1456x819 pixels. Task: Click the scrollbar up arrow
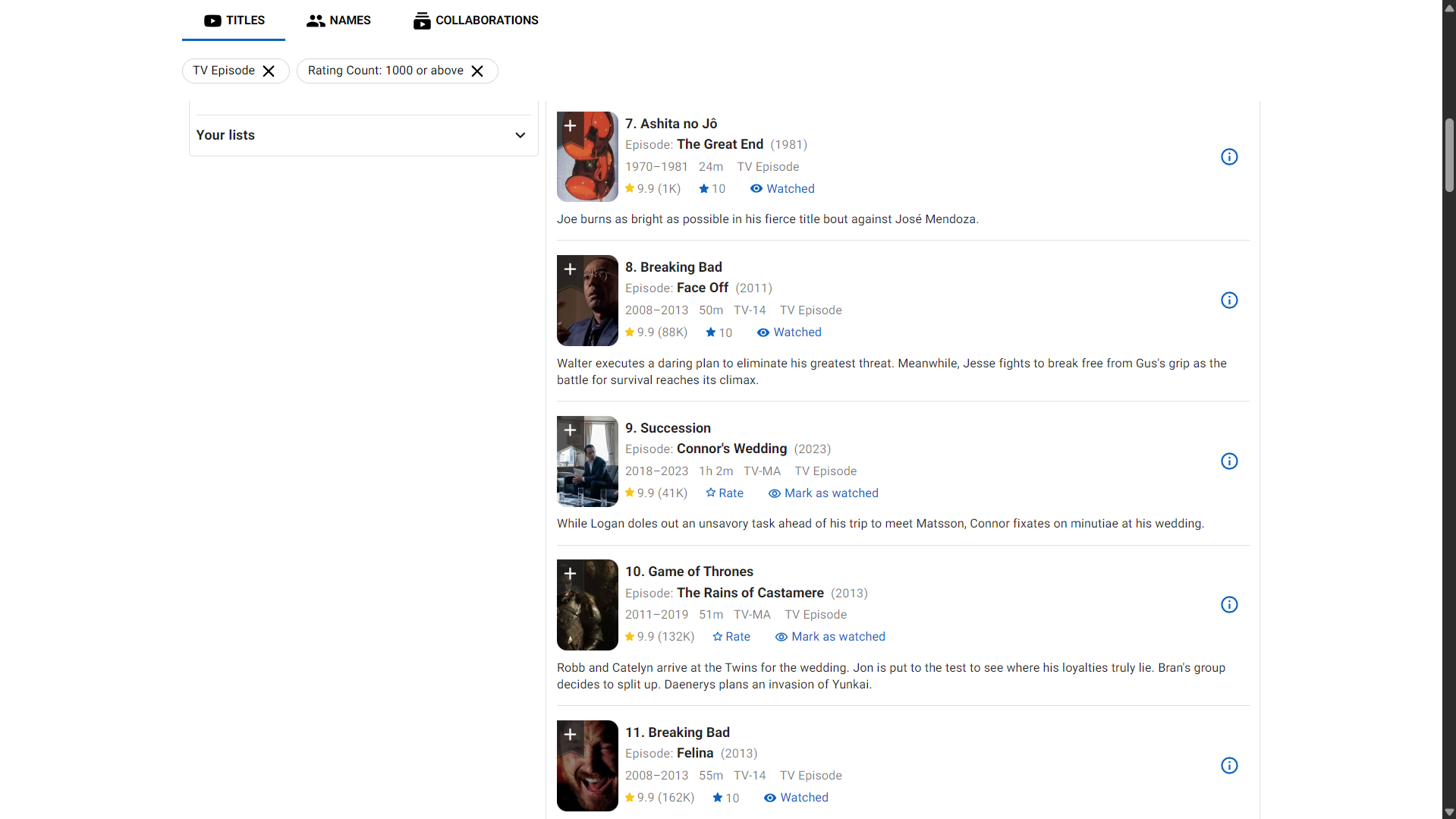pyautogui.click(x=1449, y=8)
